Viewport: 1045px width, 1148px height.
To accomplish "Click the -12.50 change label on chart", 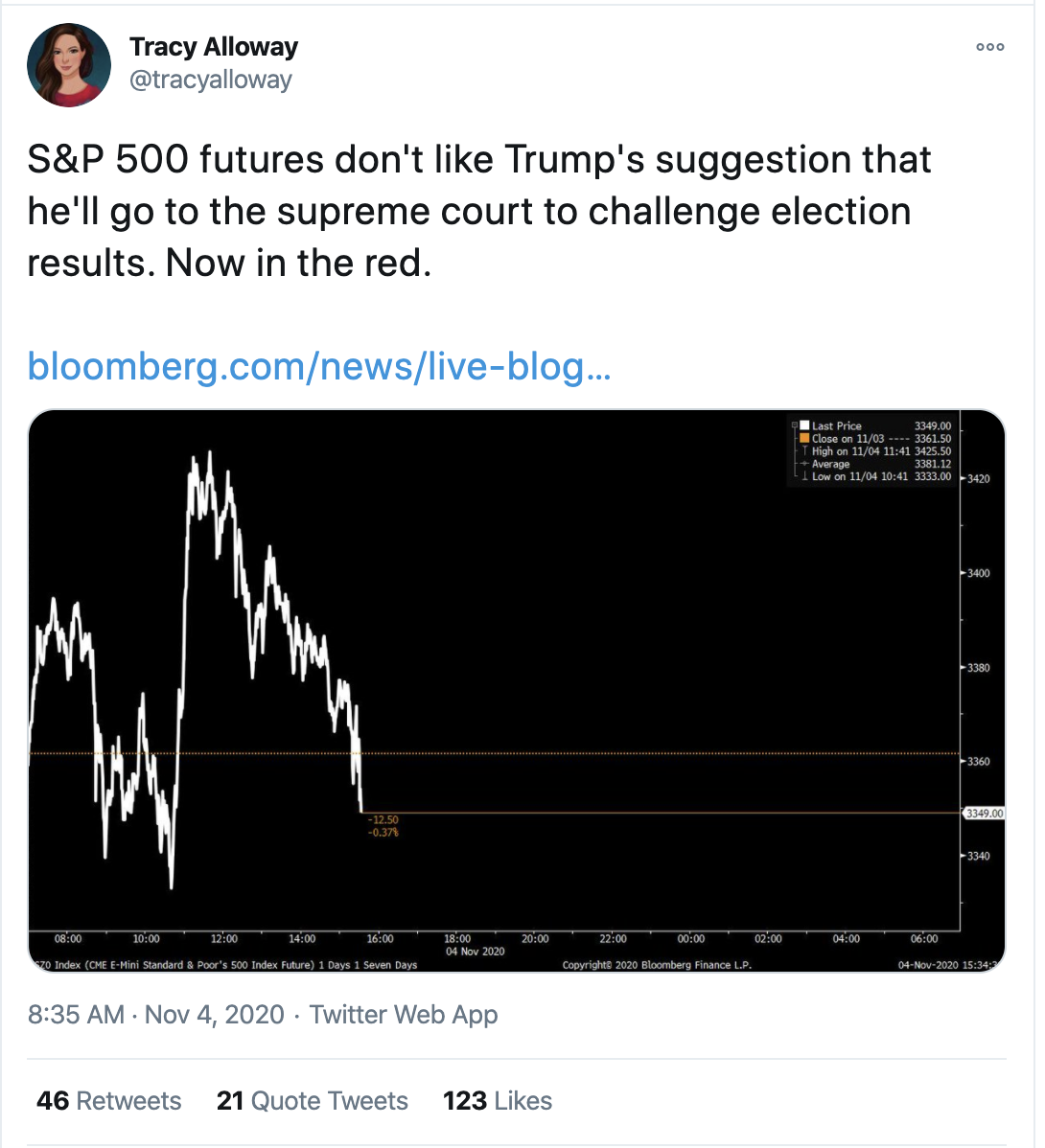I will [x=383, y=820].
